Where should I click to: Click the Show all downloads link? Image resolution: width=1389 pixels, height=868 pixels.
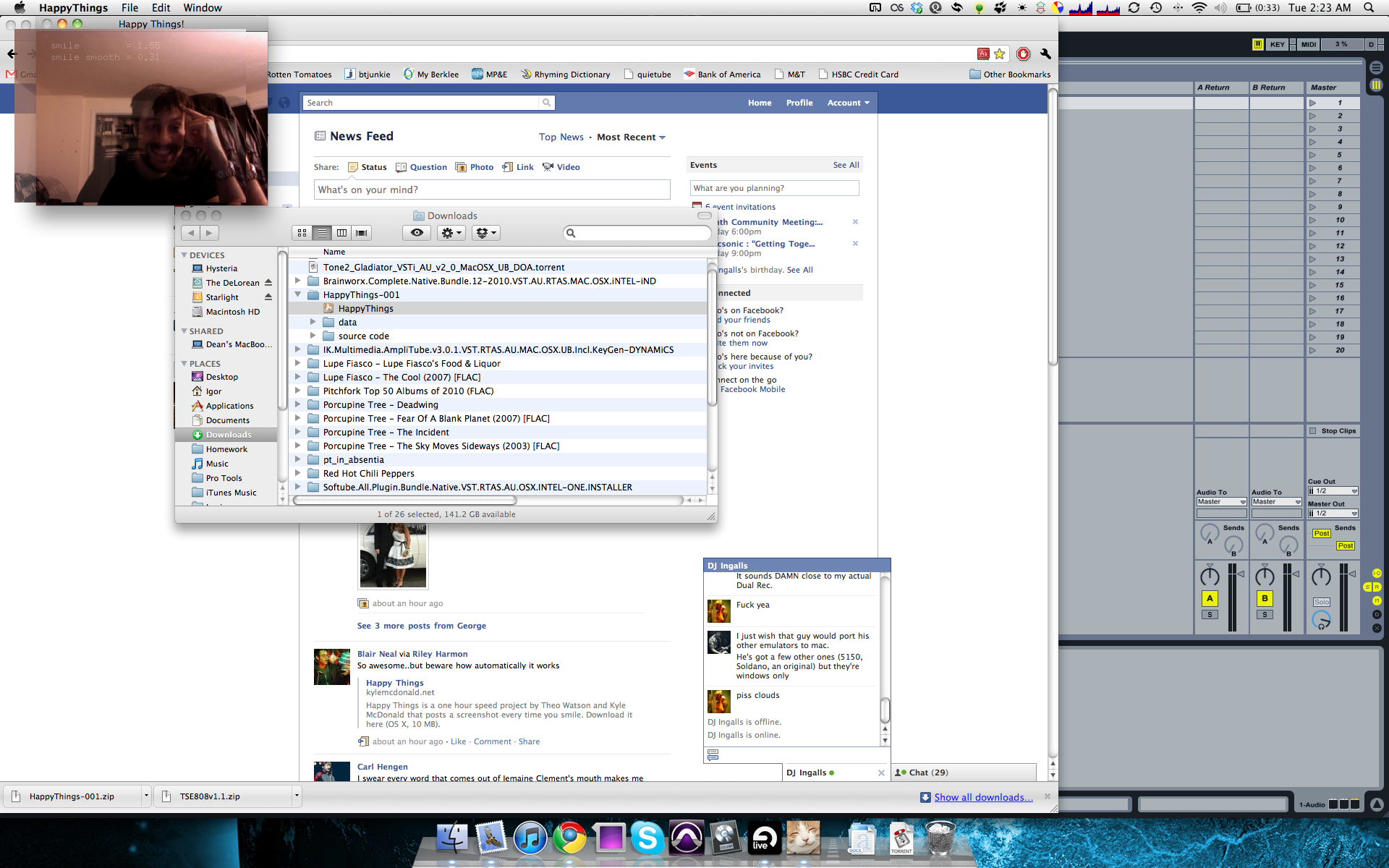tap(983, 797)
